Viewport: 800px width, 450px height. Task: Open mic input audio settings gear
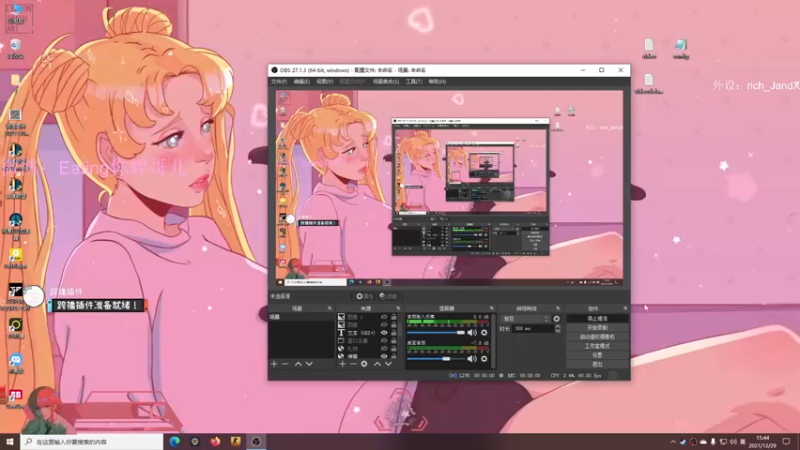tap(484, 333)
